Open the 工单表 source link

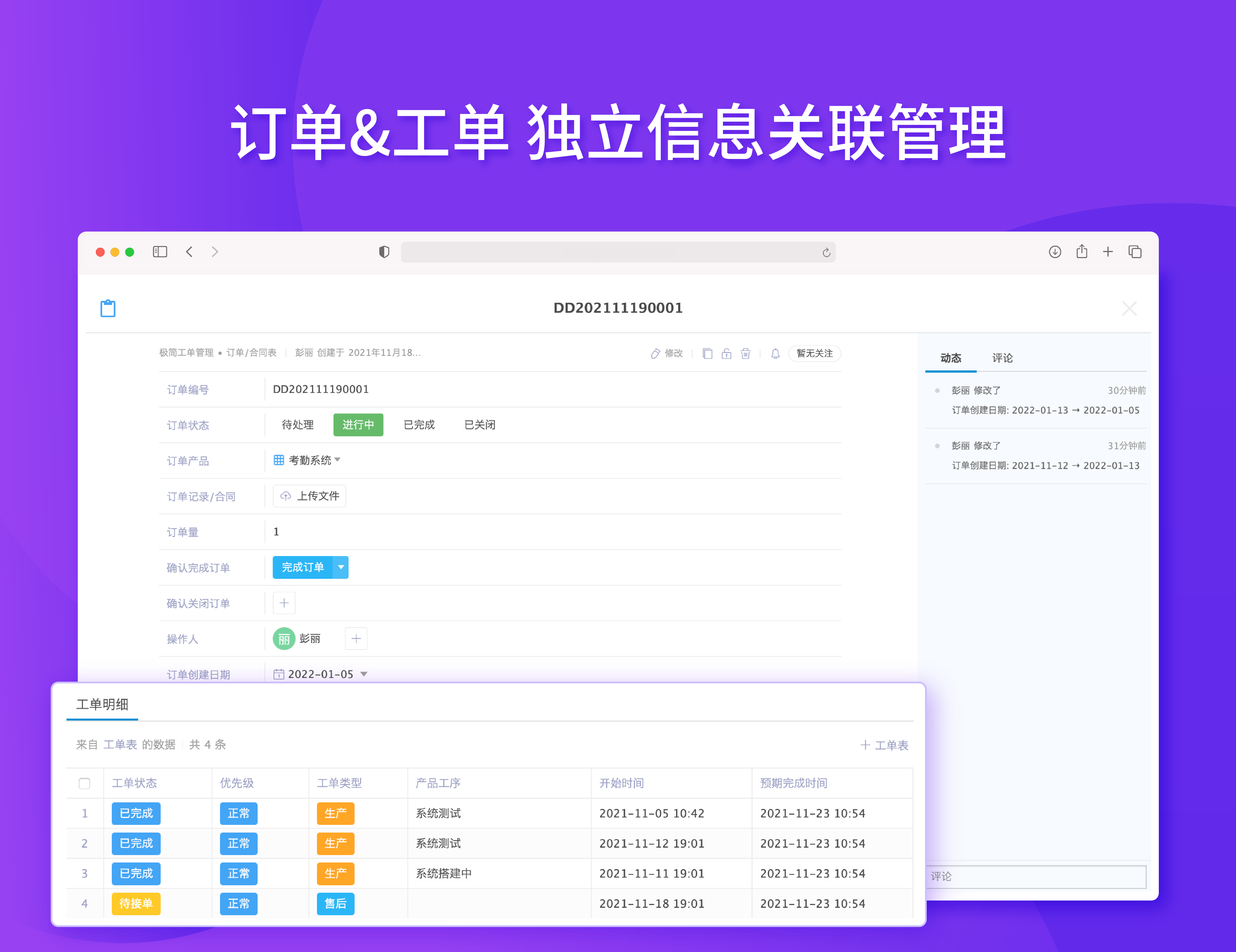(x=120, y=744)
